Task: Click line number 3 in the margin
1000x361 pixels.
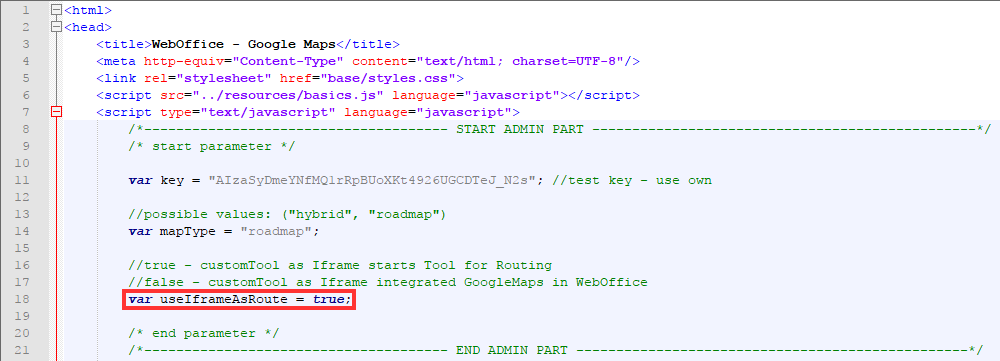Action: 26,44
